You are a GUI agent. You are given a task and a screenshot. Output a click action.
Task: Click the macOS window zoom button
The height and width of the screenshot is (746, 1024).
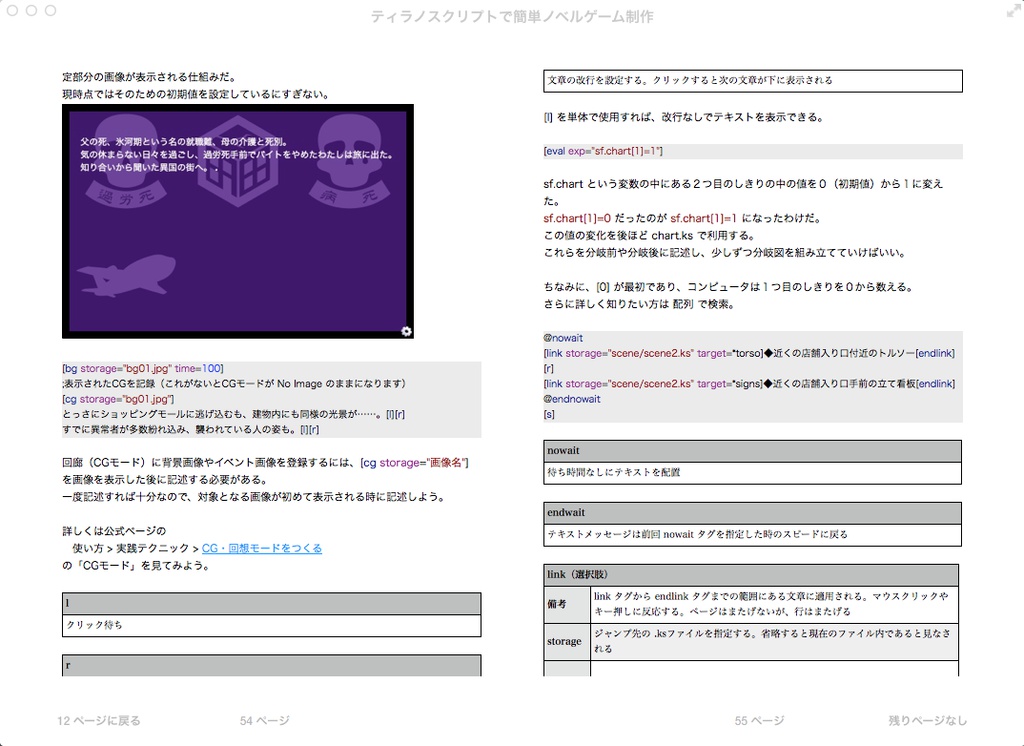50,10
